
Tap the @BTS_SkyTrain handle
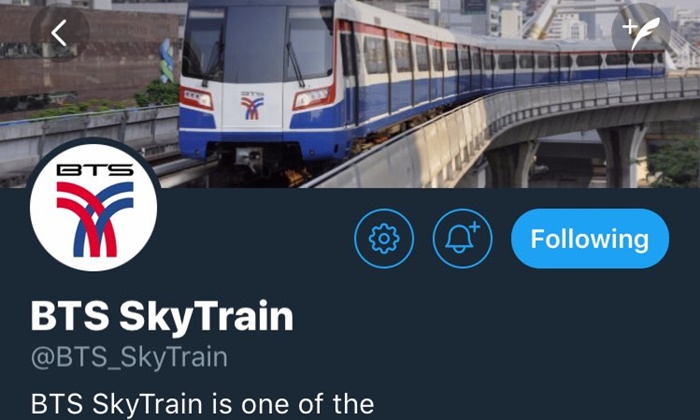(x=129, y=357)
